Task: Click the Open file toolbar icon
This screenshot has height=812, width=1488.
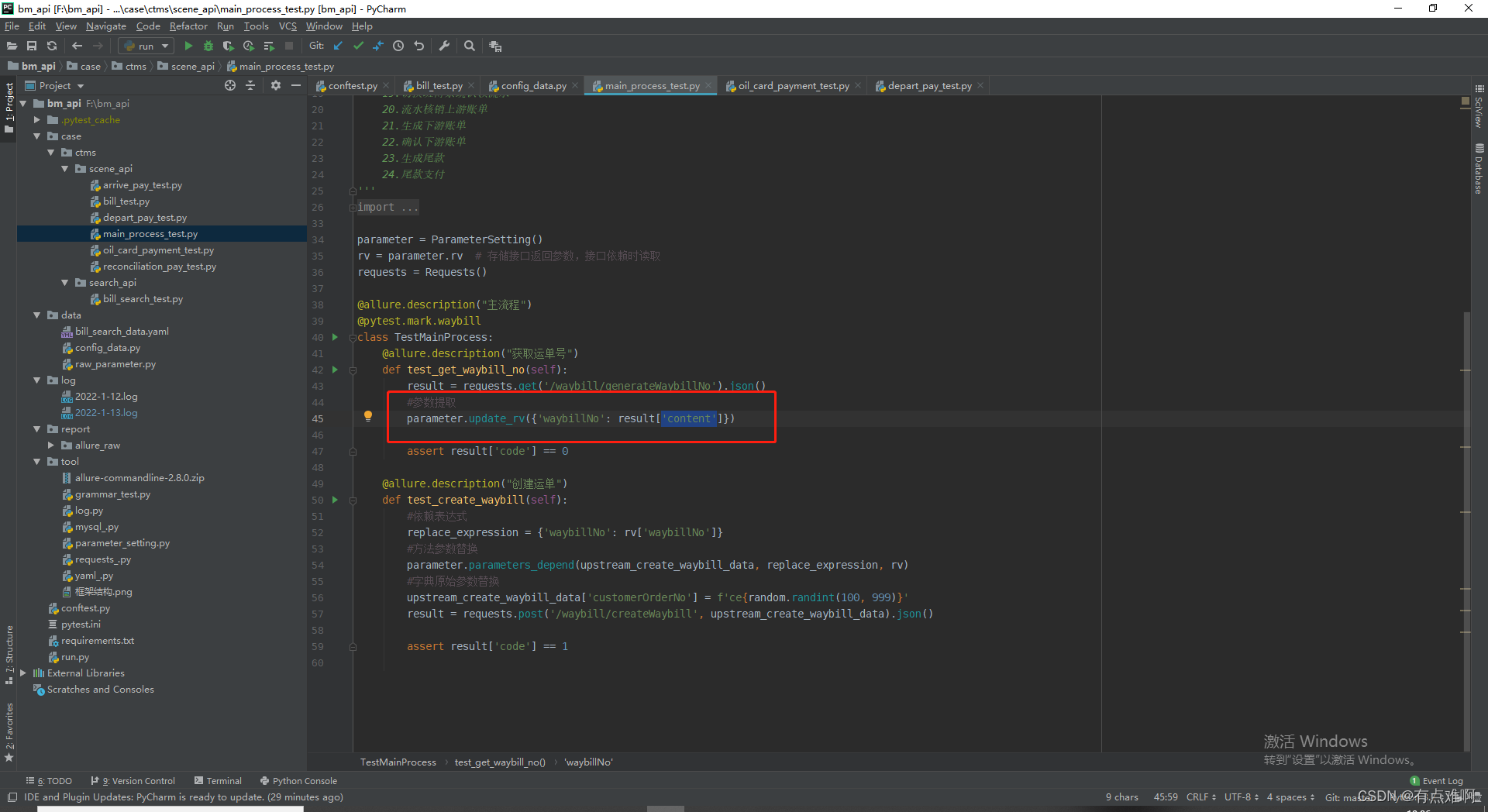Action: (x=12, y=46)
